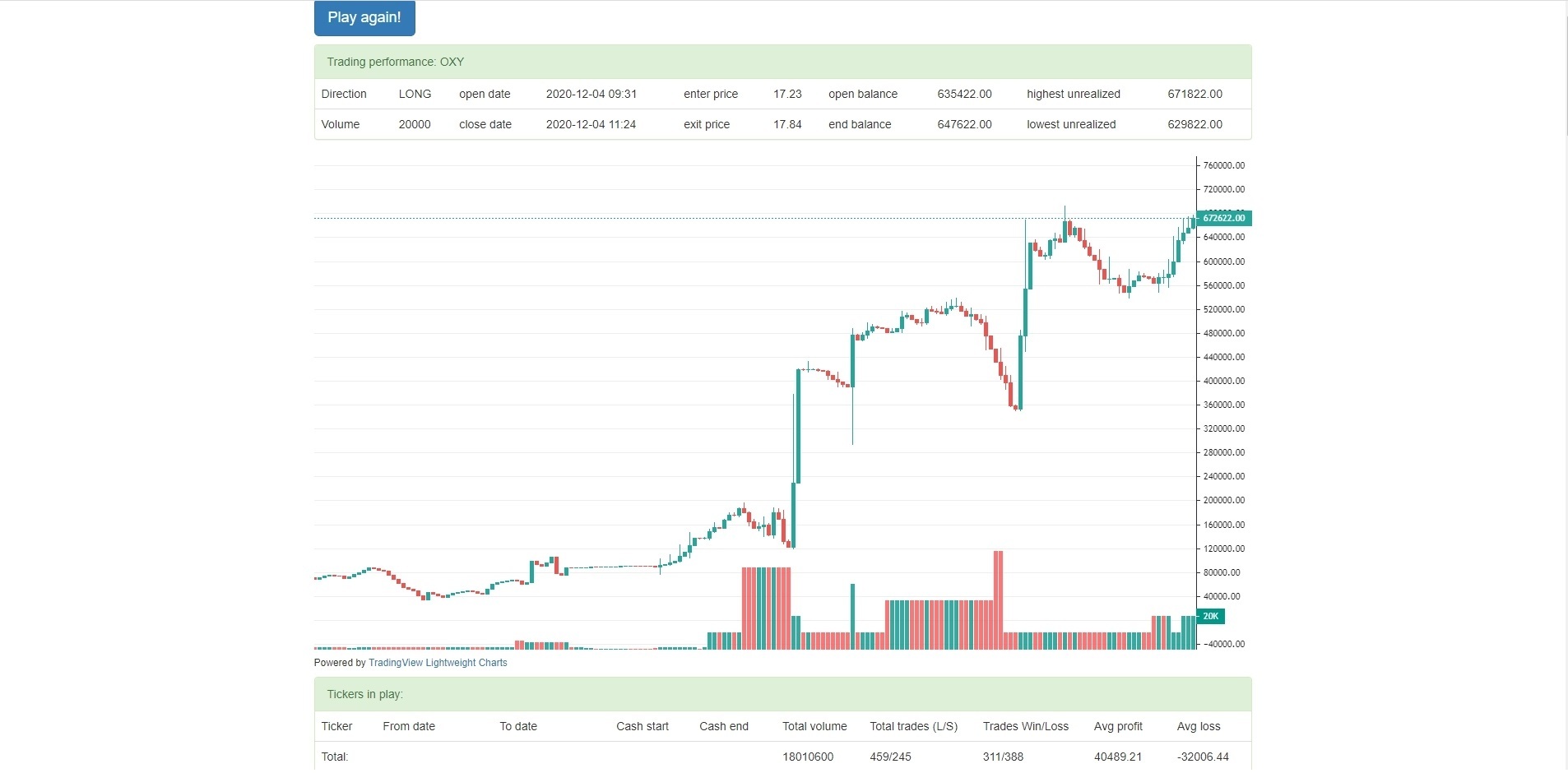Viewport: 1568px width, 773px height.
Task: Click the Avg loss column header
Action: coord(1199,726)
